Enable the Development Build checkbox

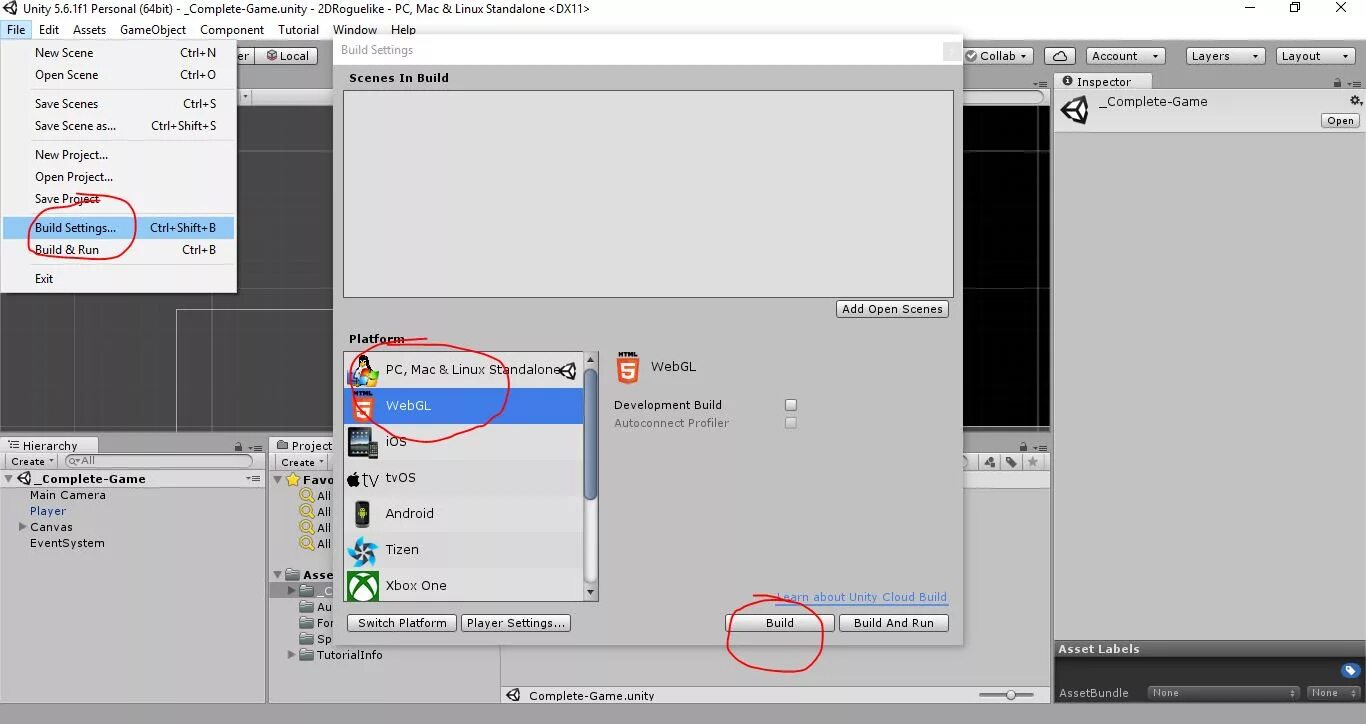click(791, 405)
